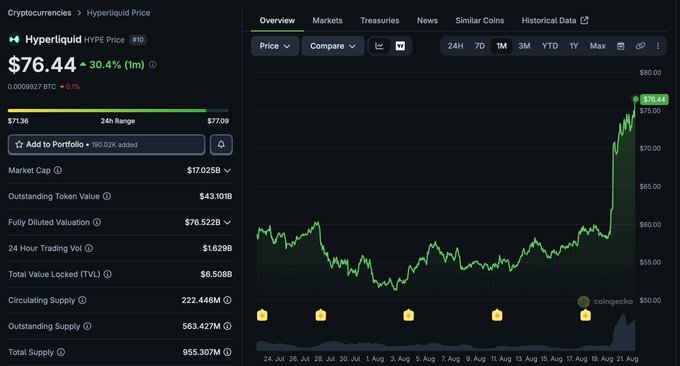The image size is (680, 366).
Task: Click Hyperliquid Price breadcrumb
Action: (118, 13)
